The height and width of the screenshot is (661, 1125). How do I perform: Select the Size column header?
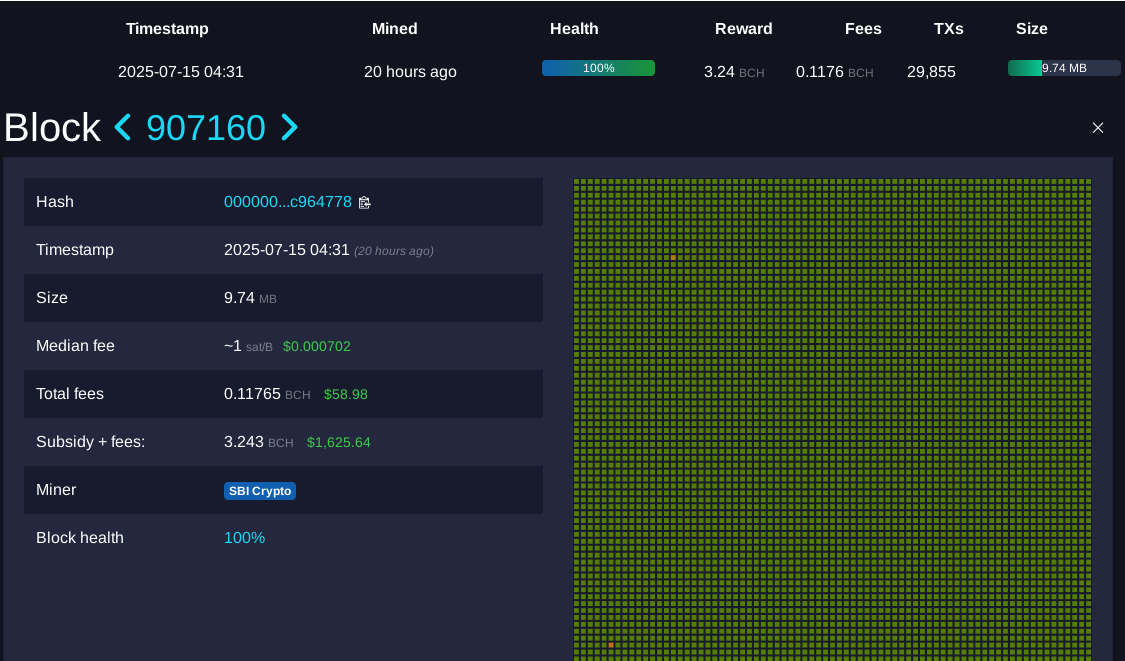click(x=1031, y=29)
